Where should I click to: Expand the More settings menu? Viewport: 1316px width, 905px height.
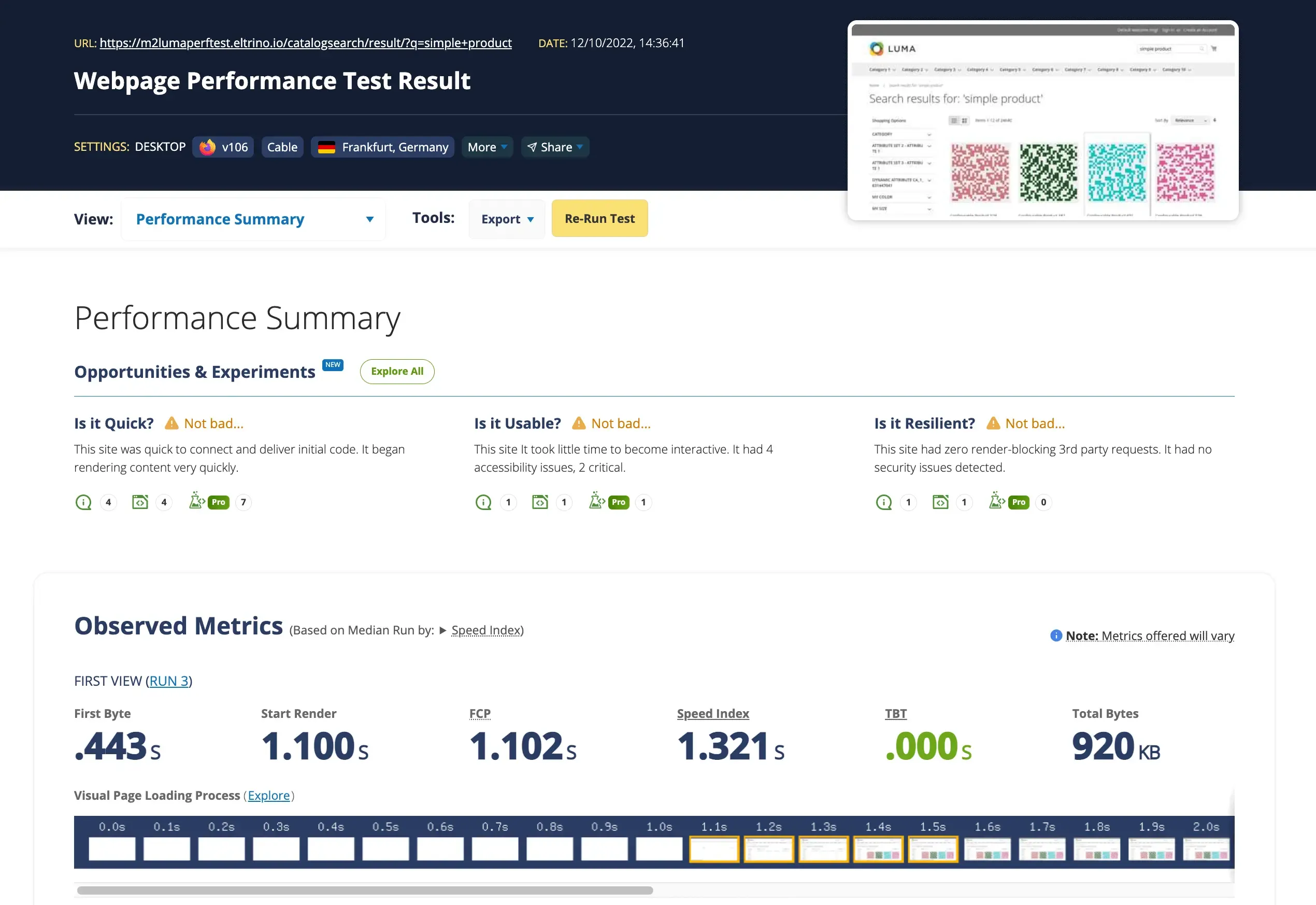[487, 147]
